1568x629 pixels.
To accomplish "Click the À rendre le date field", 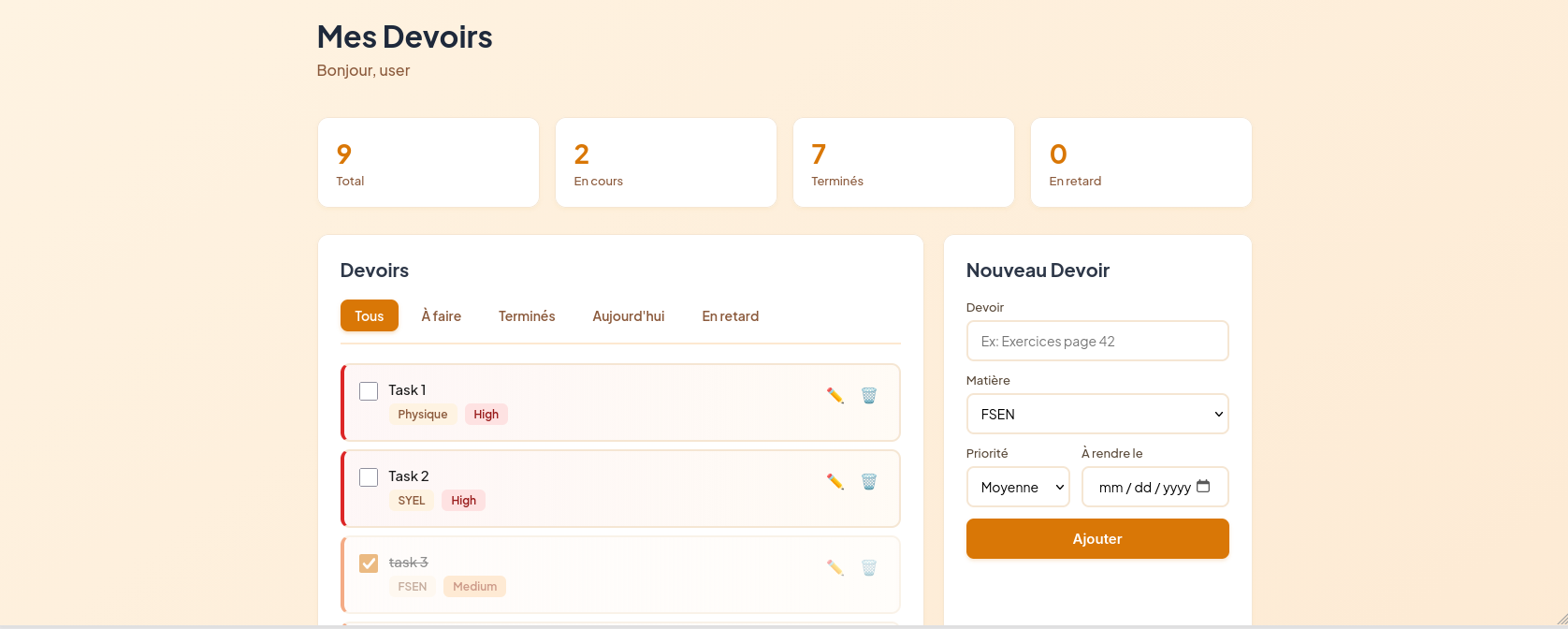I will (1143, 488).
